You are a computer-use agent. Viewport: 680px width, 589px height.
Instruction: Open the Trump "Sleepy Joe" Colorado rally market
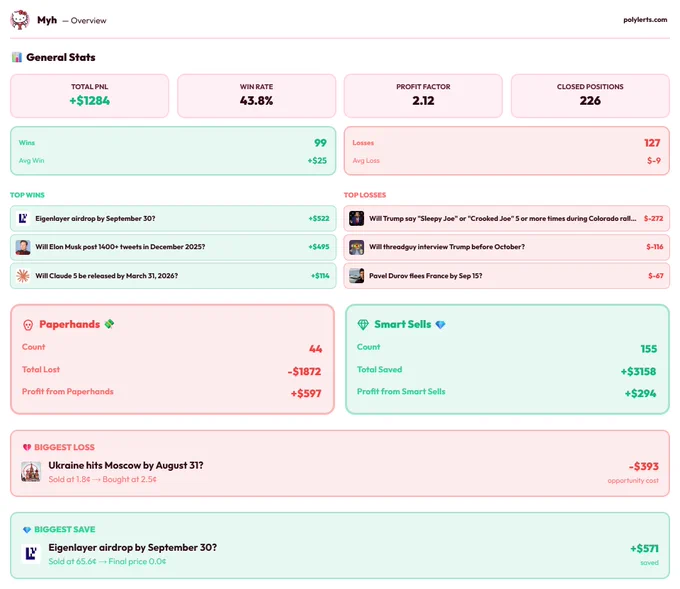507,218
